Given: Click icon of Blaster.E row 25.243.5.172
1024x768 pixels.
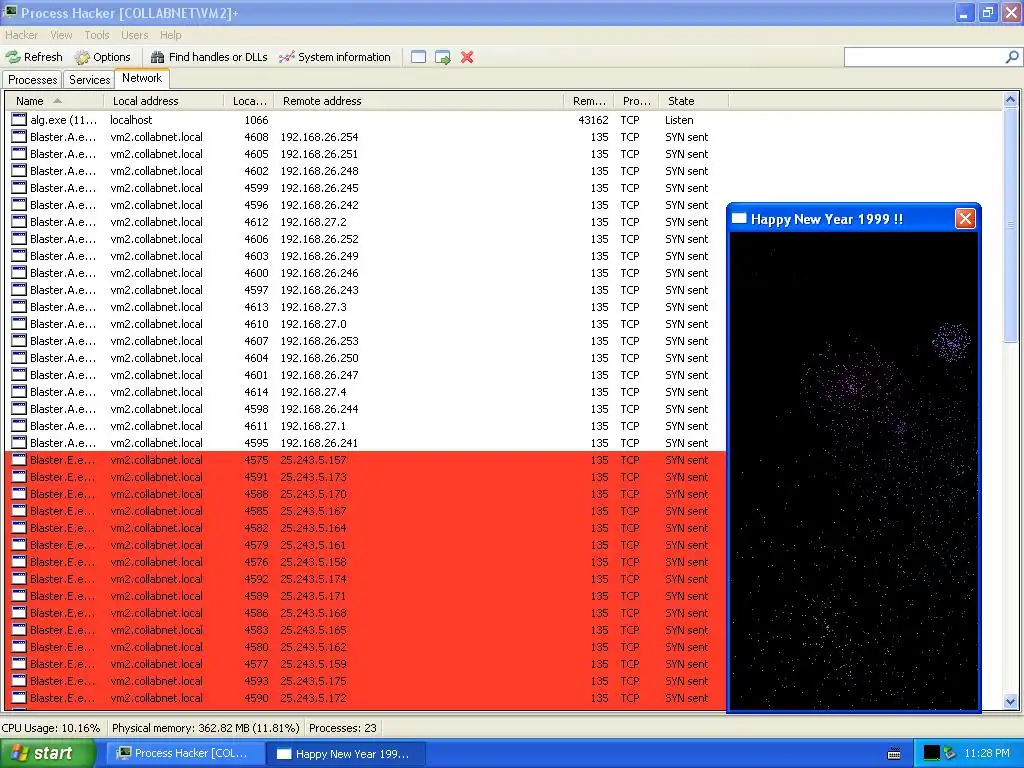Looking at the screenshot, I should click(19, 698).
